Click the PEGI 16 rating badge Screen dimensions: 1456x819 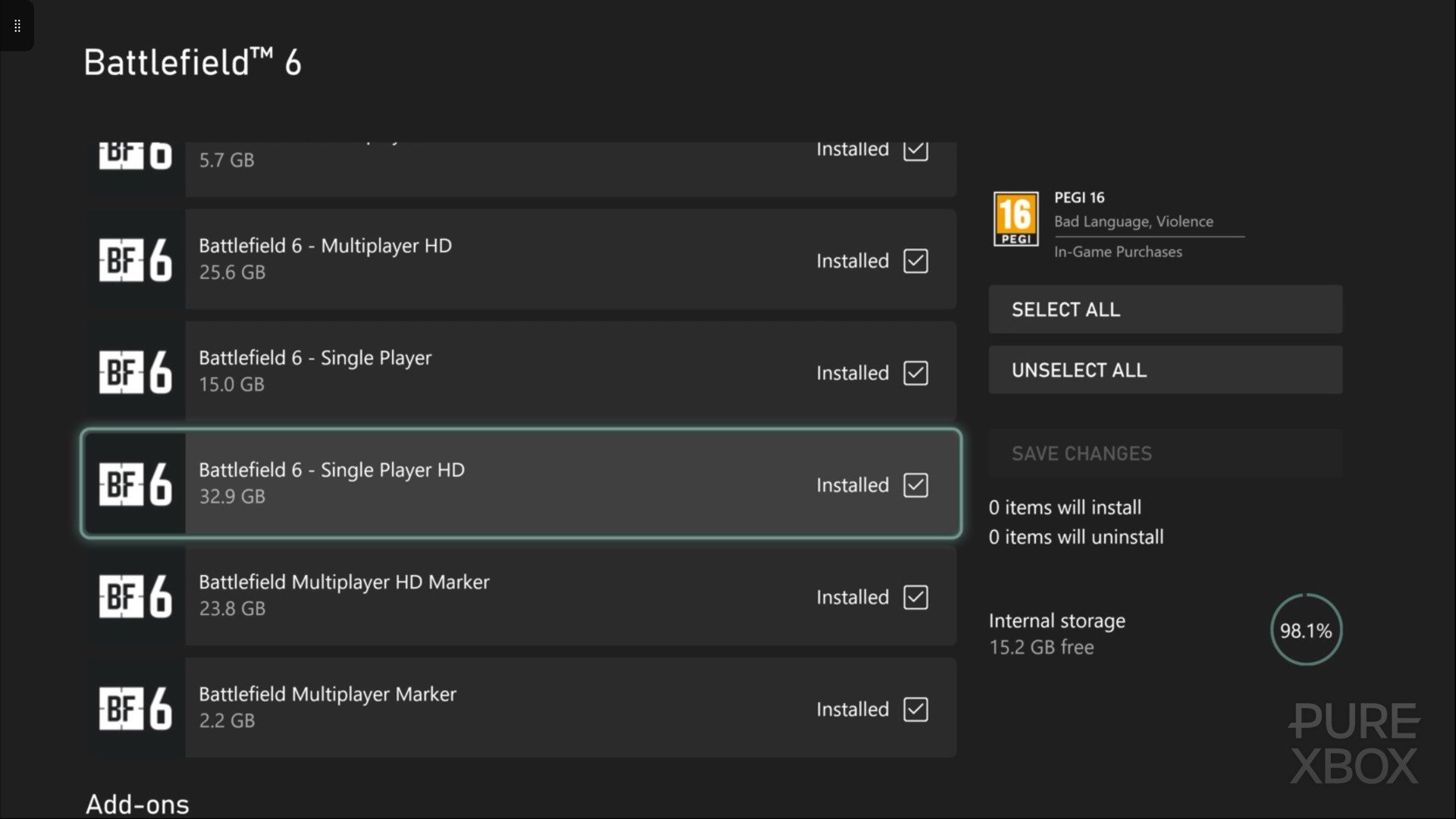pyautogui.click(x=1015, y=219)
